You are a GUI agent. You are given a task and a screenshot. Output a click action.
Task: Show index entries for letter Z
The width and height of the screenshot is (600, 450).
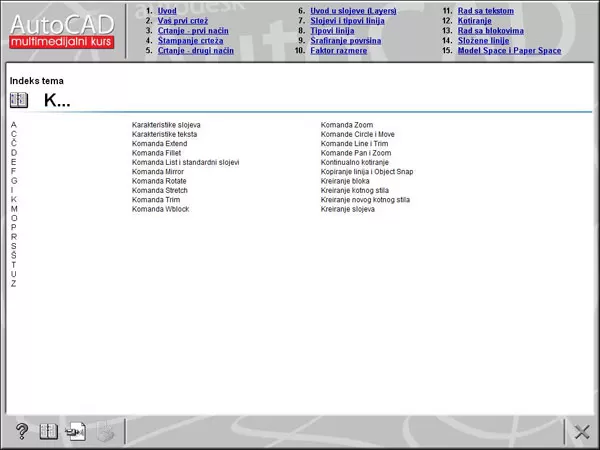click(14, 283)
